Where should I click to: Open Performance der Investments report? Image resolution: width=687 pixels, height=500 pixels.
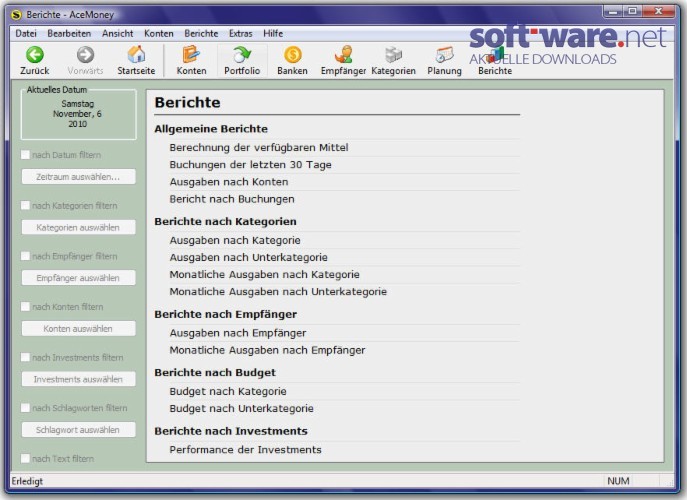[x=245, y=450]
